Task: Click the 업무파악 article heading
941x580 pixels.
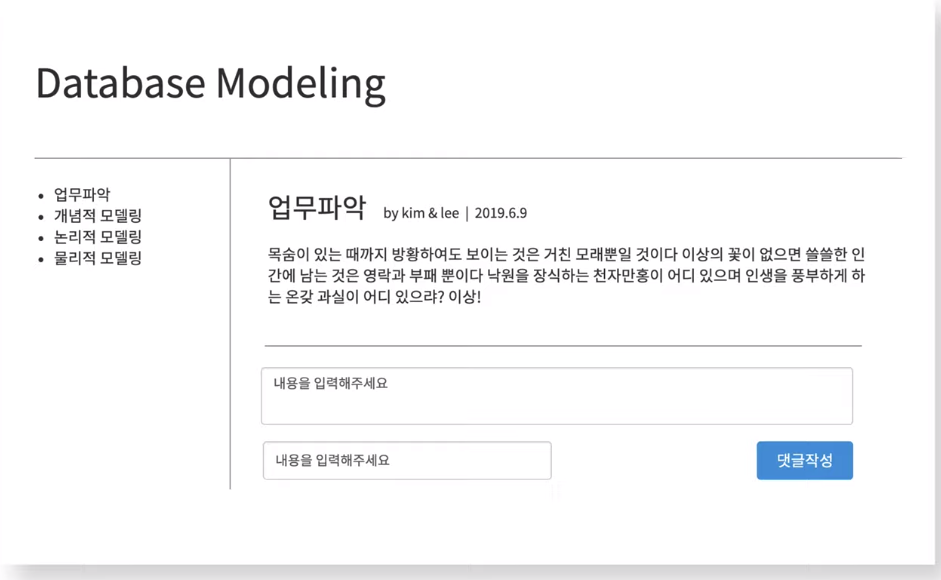Action: (x=317, y=208)
